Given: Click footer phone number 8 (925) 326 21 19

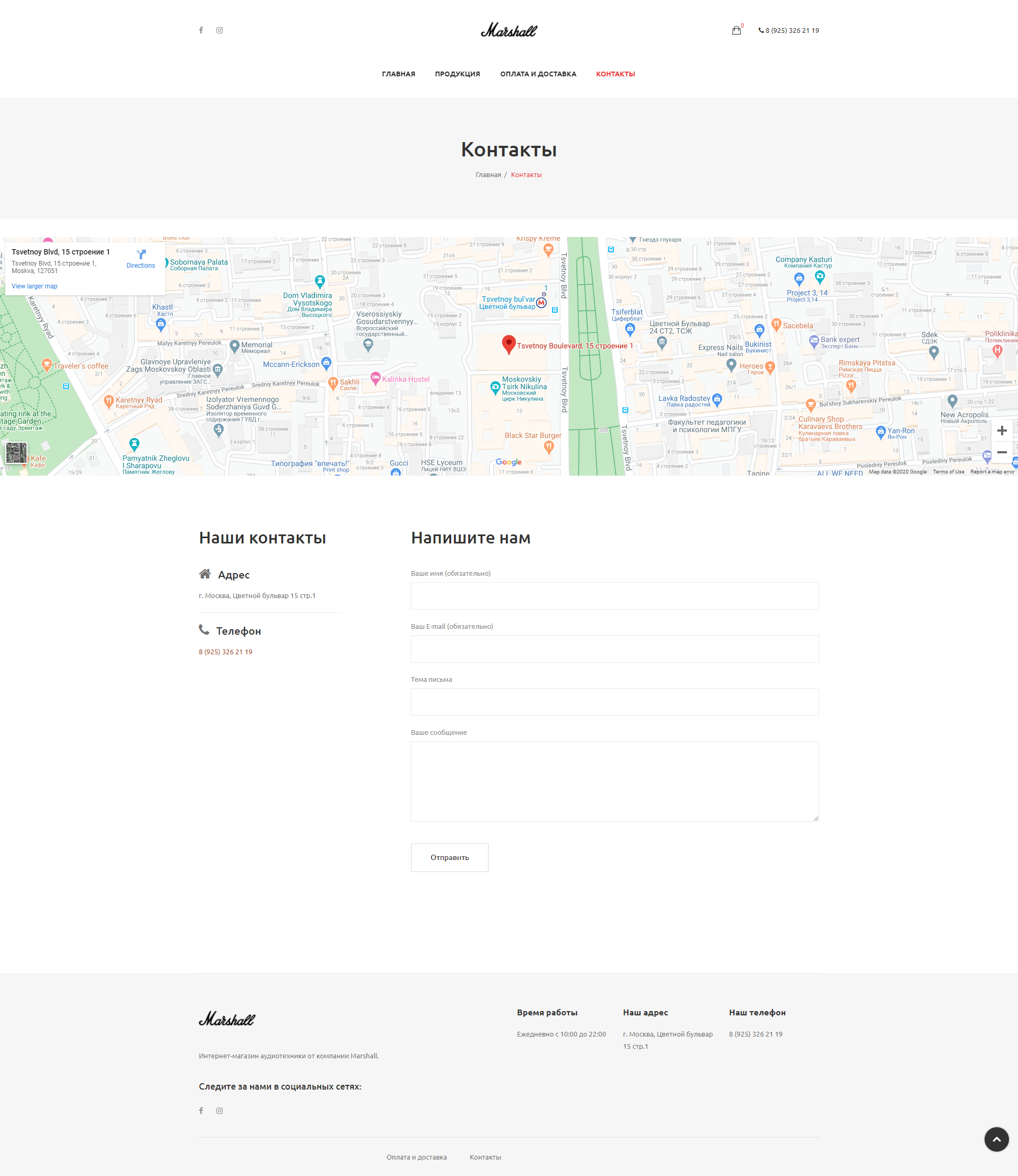Looking at the screenshot, I should 756,1034.
